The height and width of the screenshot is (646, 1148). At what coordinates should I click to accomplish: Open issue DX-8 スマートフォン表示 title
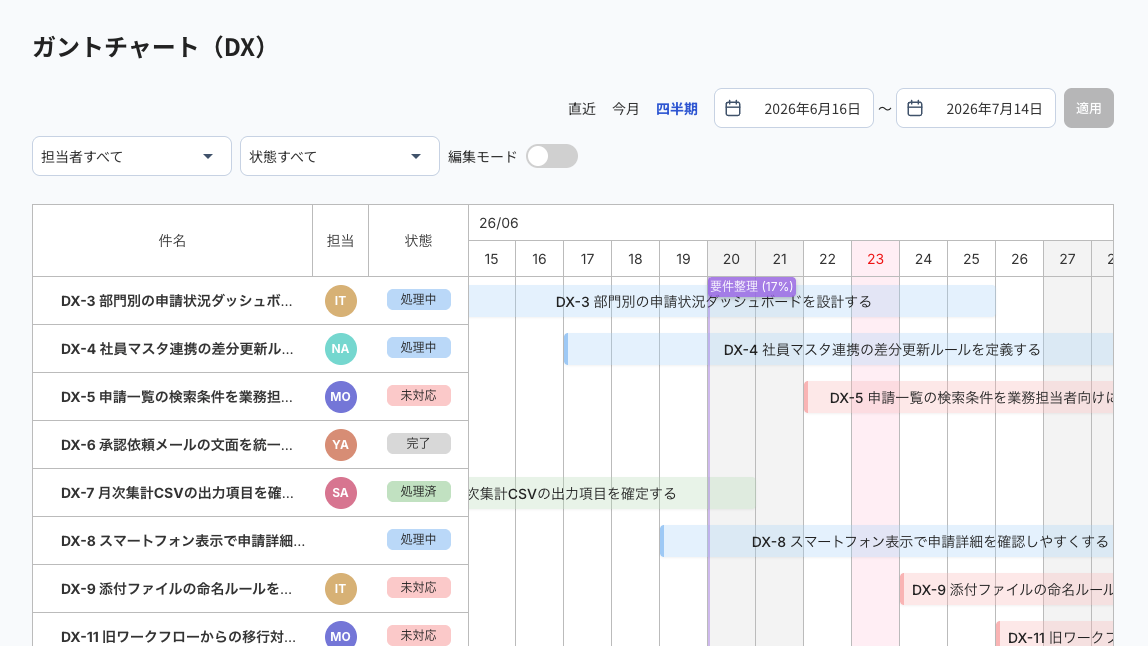pyautogui.click(x=183, y=541)
